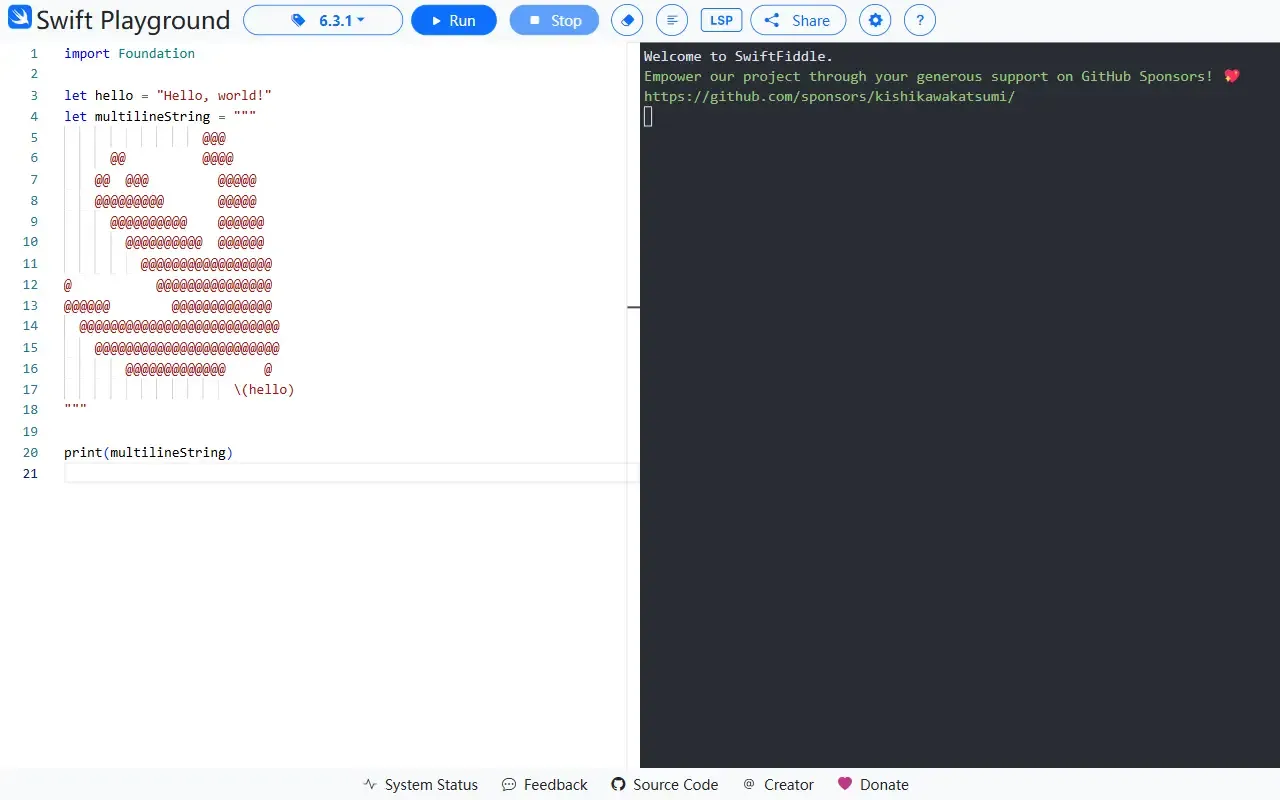This screenshot has height=800, width=1280.
Task: Open the Donate link
Action: click(873, 785)
